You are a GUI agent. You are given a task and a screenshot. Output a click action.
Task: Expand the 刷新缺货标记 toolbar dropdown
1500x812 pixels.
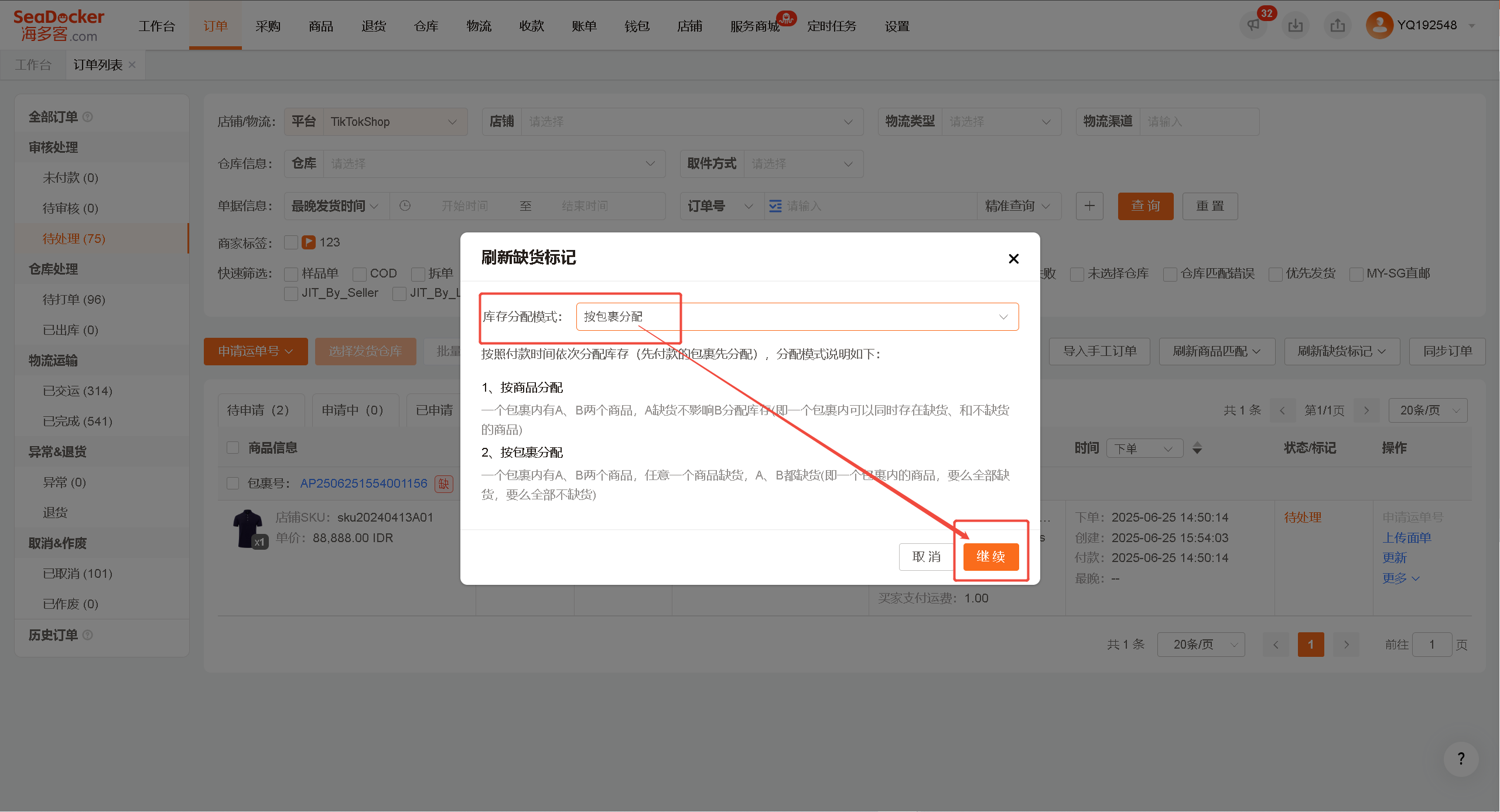tap(1342, 351)
